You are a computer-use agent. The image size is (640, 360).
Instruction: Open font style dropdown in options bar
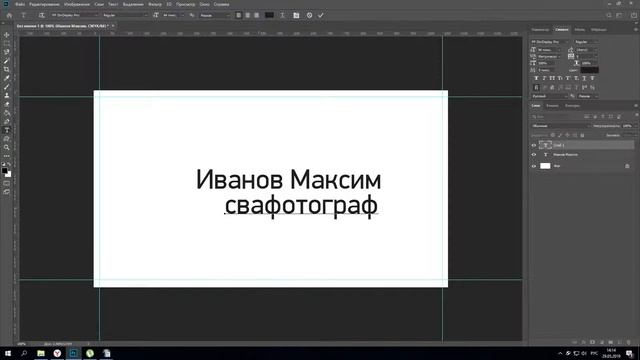point(125,16)
